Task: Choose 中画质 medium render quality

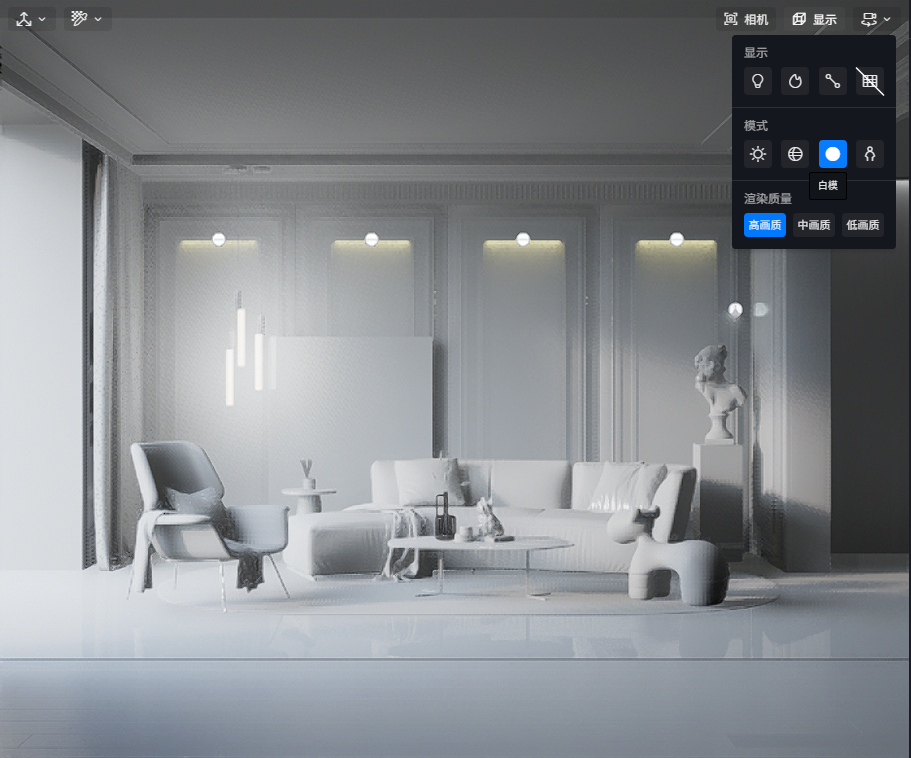Action: [x=813, y=225]
